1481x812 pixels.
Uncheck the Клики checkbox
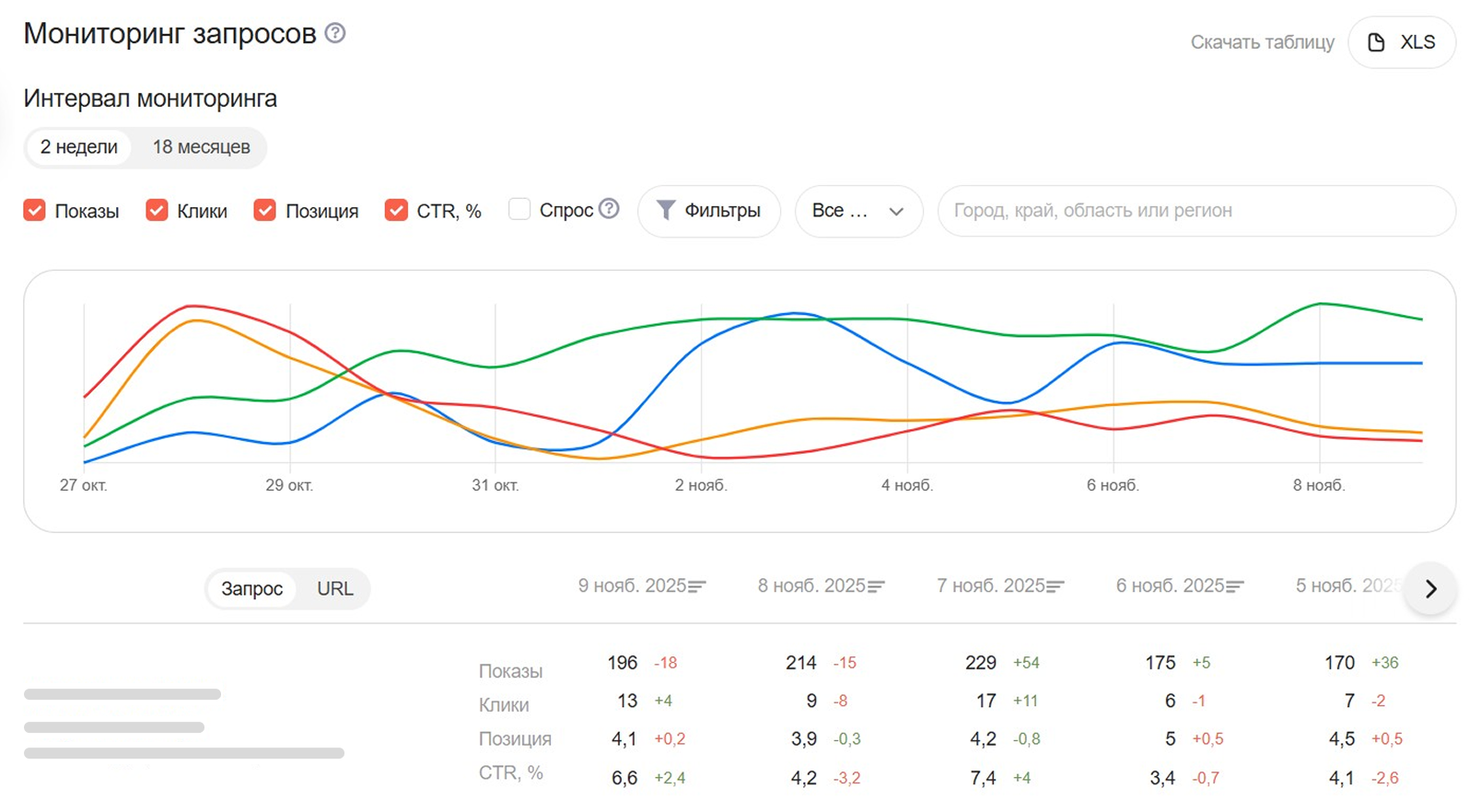pyautogui.click(x=157, y=210)
